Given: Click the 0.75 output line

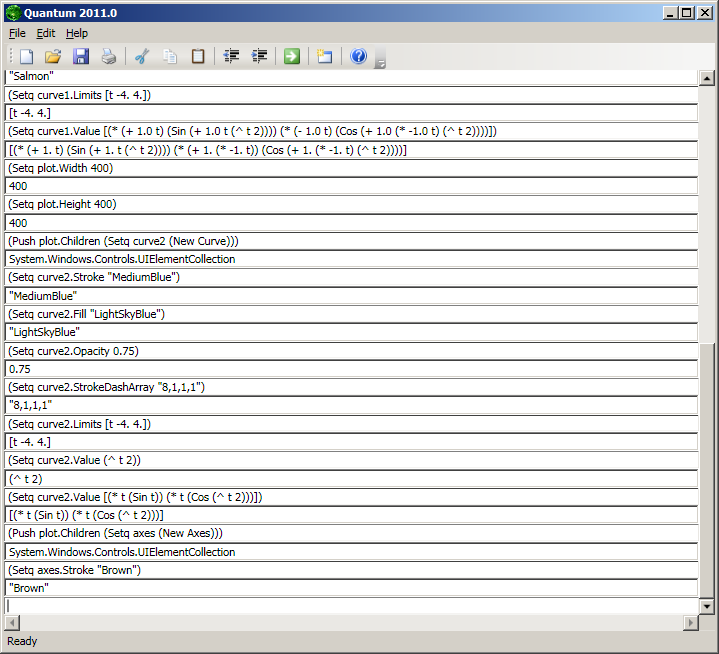Looking at the screenshot, I should 351,369.
